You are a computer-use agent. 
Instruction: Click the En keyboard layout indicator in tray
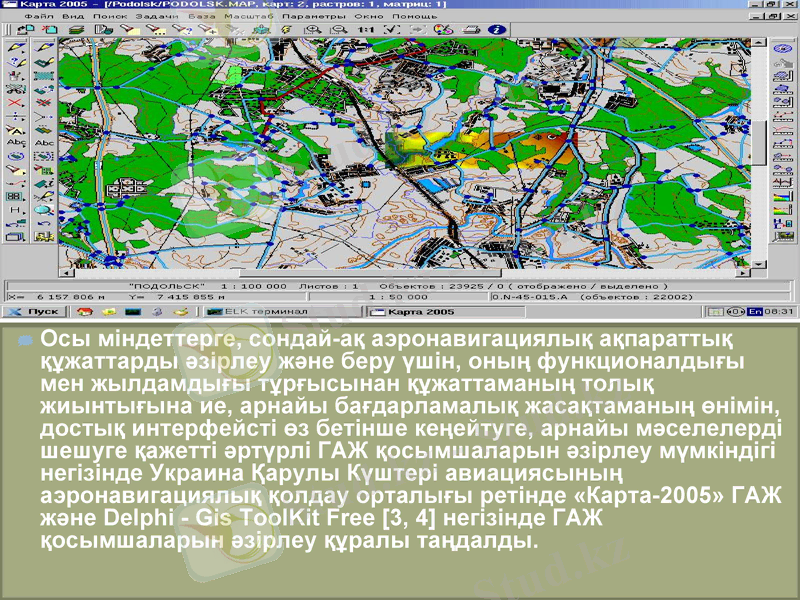753,311
